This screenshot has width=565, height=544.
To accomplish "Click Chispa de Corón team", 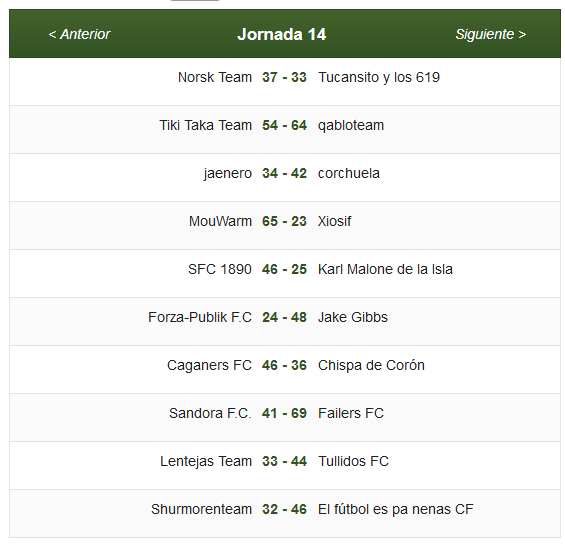I will [371, 365].
